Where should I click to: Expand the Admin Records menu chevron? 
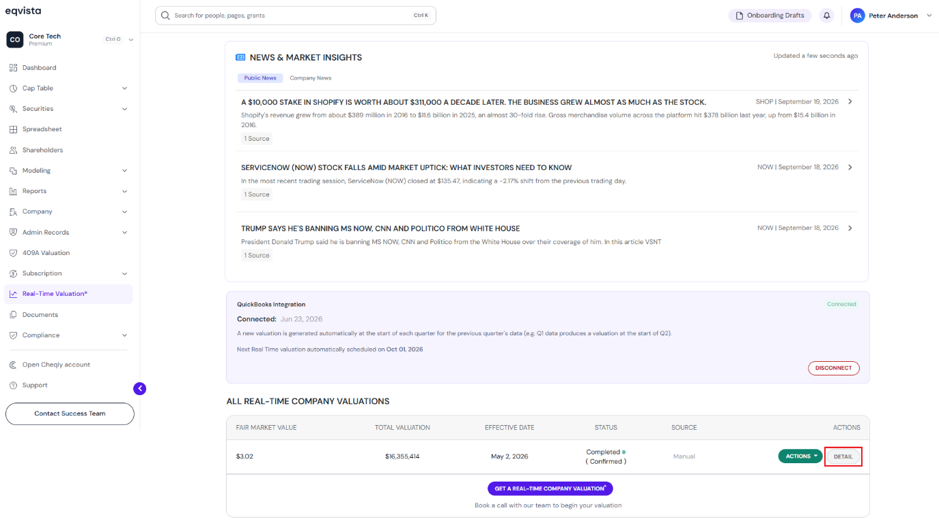coord(125,232)
